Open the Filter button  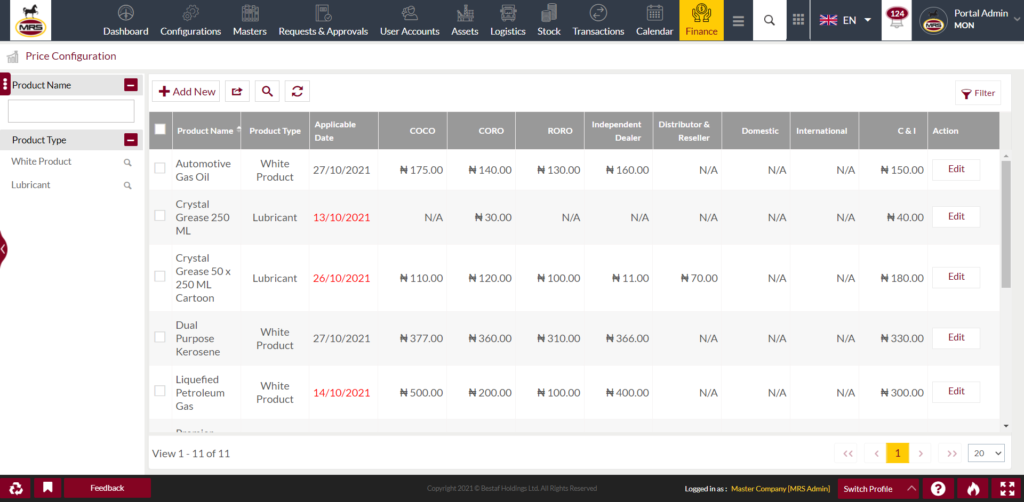[x=978, y=93]
